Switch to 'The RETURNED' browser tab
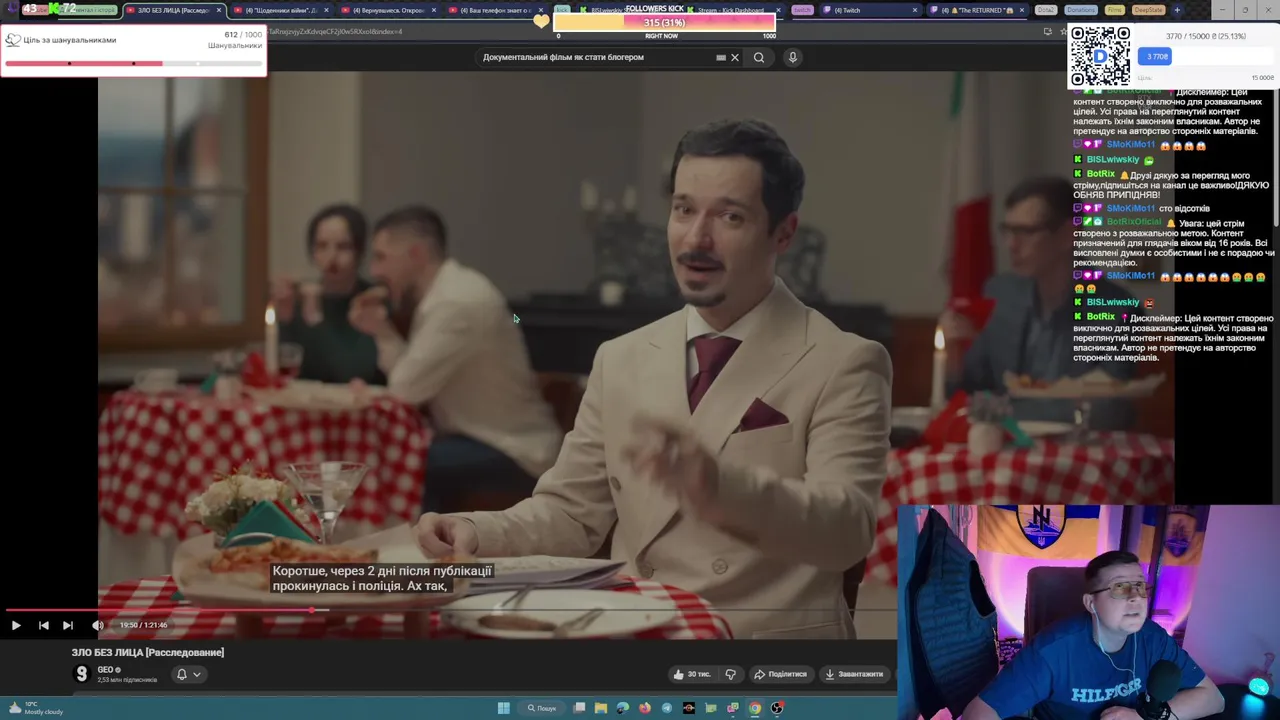 coord(977,10)
